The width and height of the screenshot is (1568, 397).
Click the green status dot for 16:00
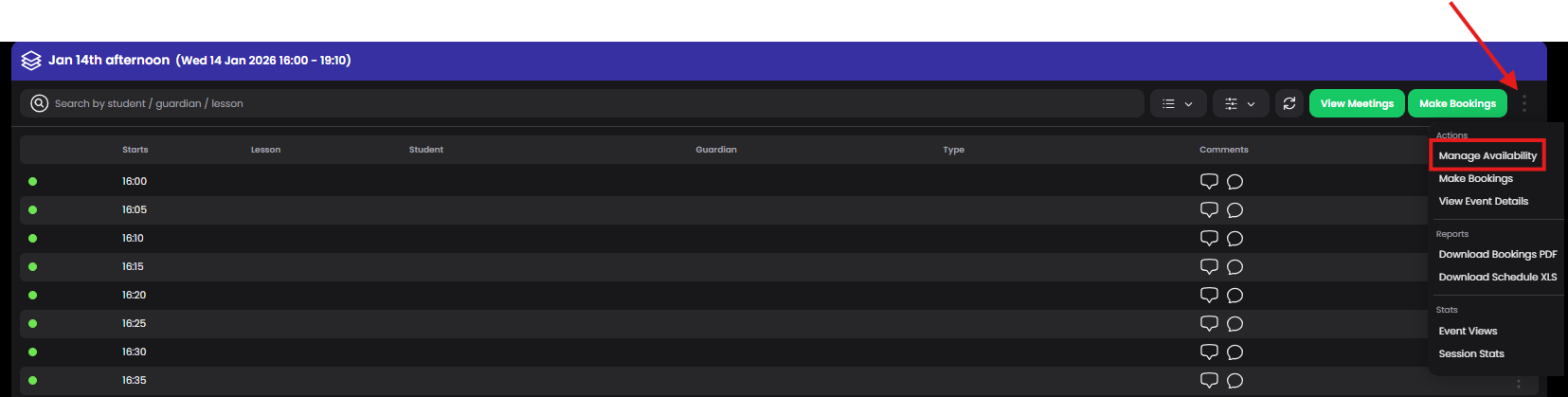[x=32, y=181]
